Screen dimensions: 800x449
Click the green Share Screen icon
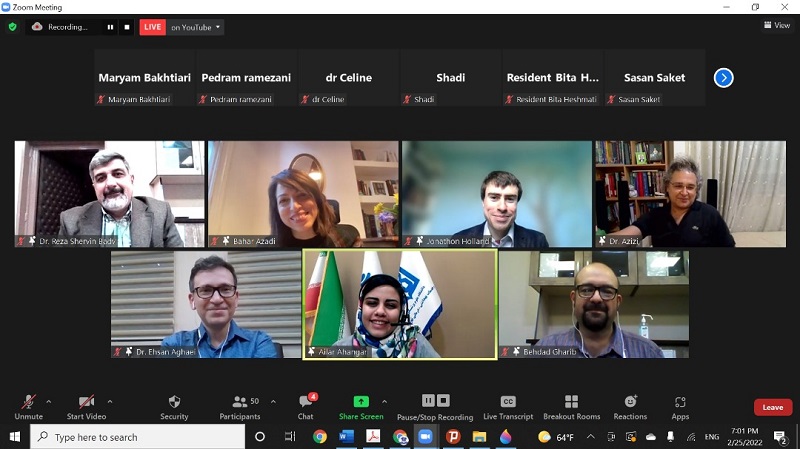coord(361,402)
